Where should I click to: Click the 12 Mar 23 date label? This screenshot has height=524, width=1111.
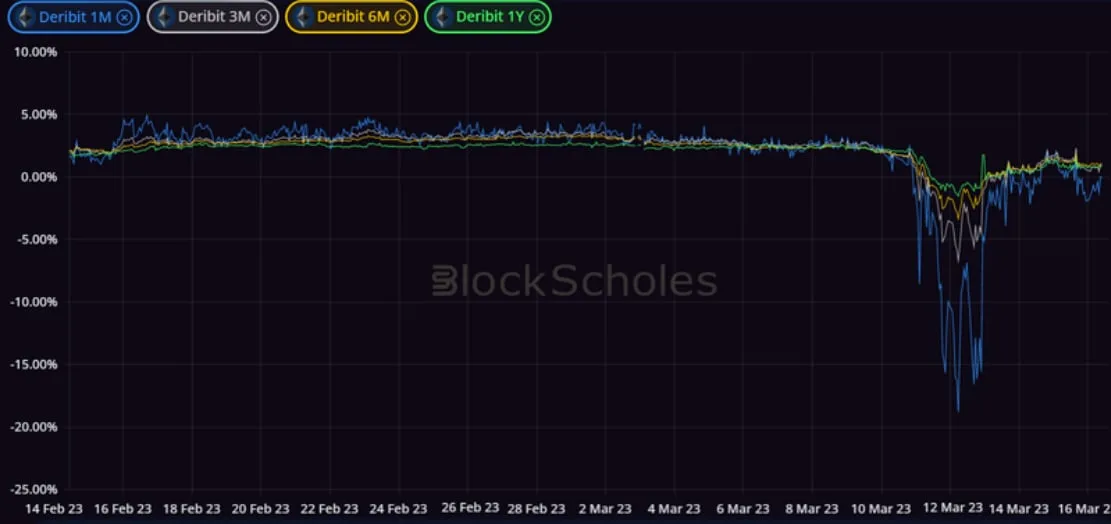[953, 508]
